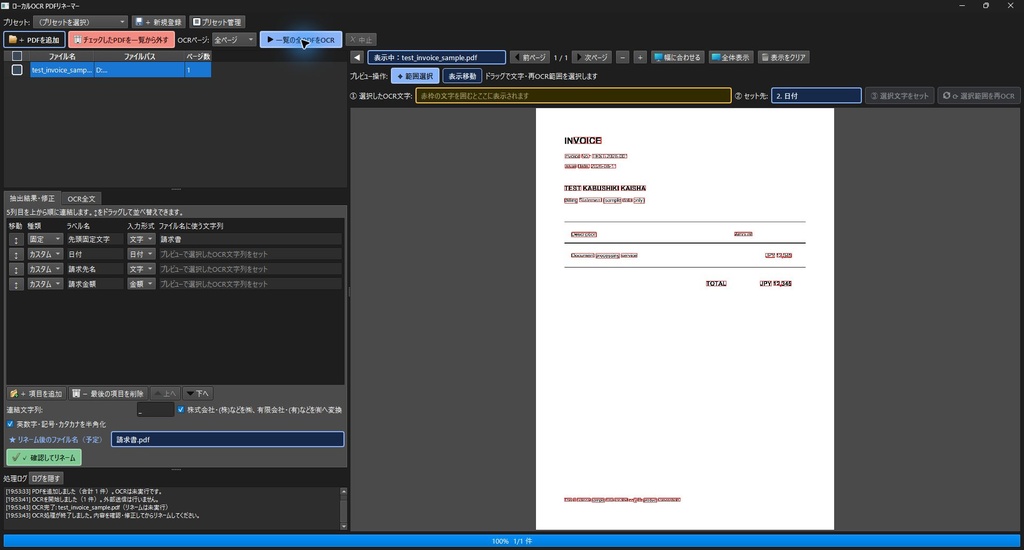Click 幅に合わせる fit width button
This screenshot has height=550, width=1024.
(677, 57)
